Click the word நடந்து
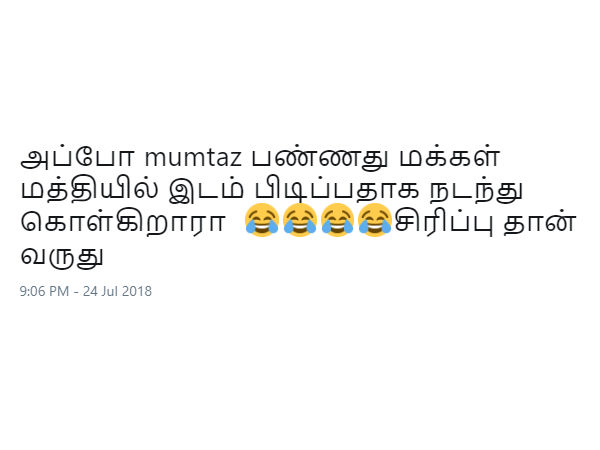Screen dimensions: 600x450 click(476, 190)
